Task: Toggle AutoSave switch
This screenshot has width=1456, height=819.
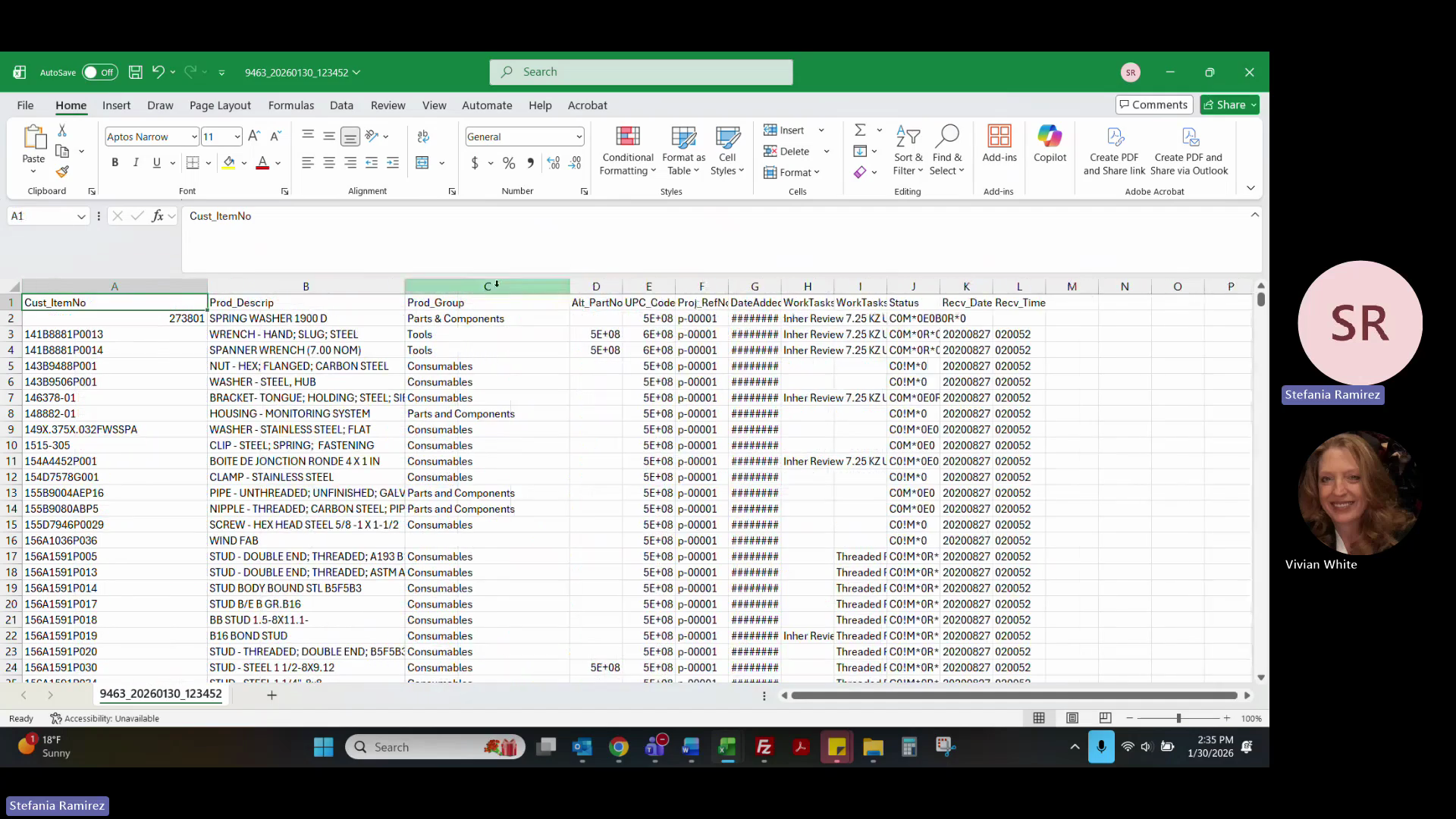Action: click(100, 73)
